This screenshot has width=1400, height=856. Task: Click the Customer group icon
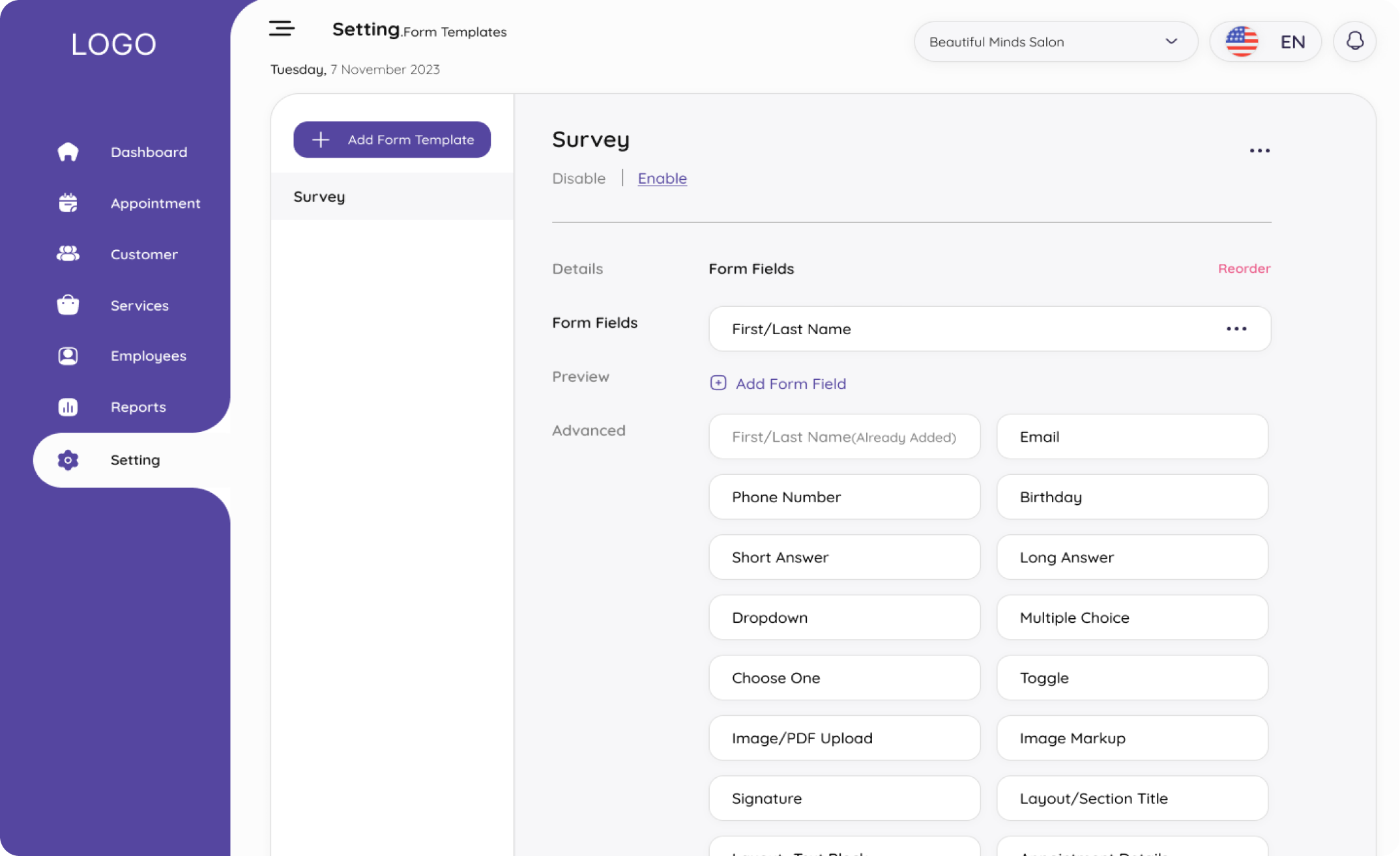click(68, 254)
